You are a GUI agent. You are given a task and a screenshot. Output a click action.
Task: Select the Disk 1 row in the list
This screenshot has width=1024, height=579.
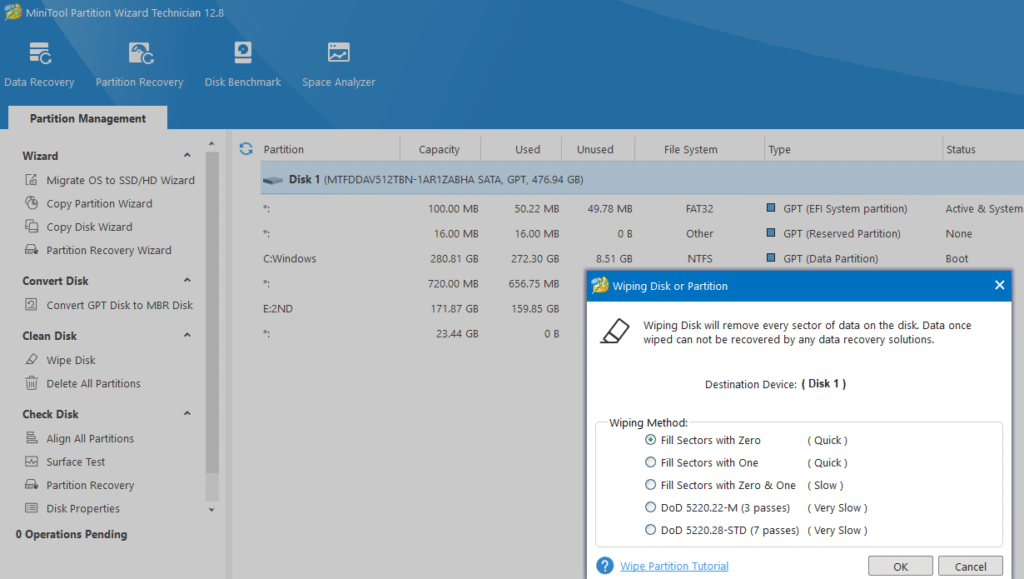tap(642, 180)
